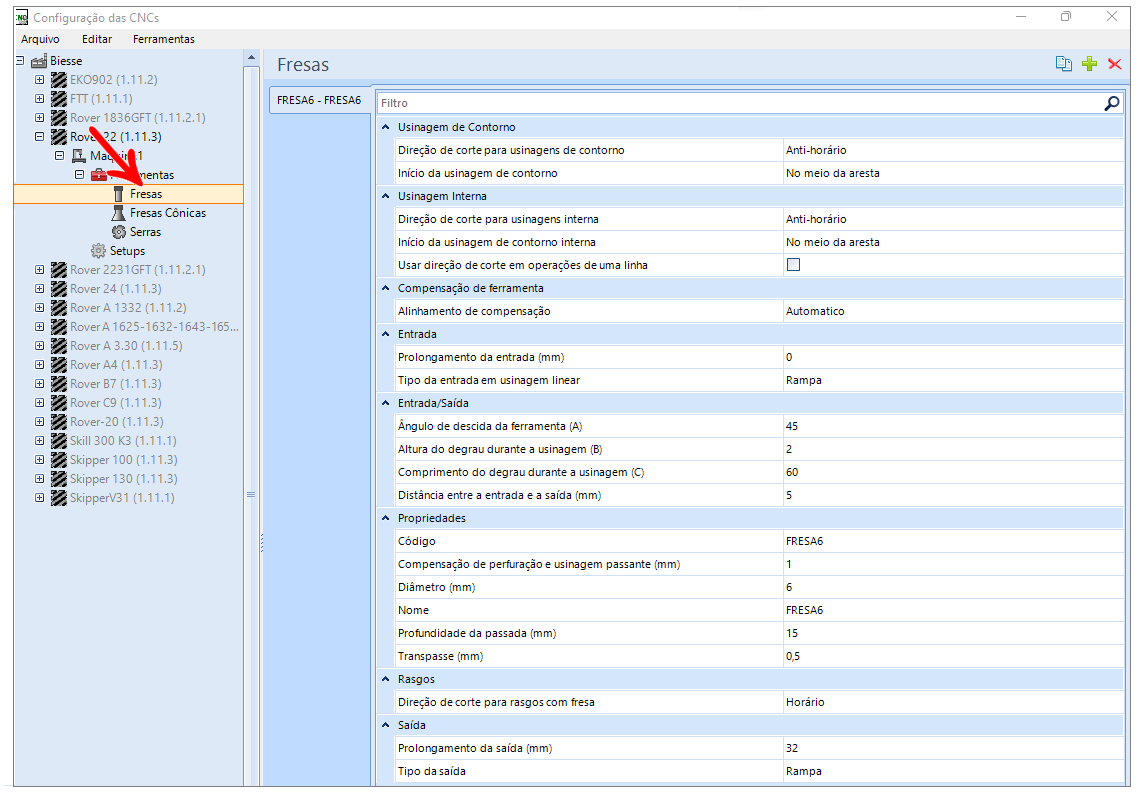Select Skipper 130 (1.11.3) tree row

point(123,479)
